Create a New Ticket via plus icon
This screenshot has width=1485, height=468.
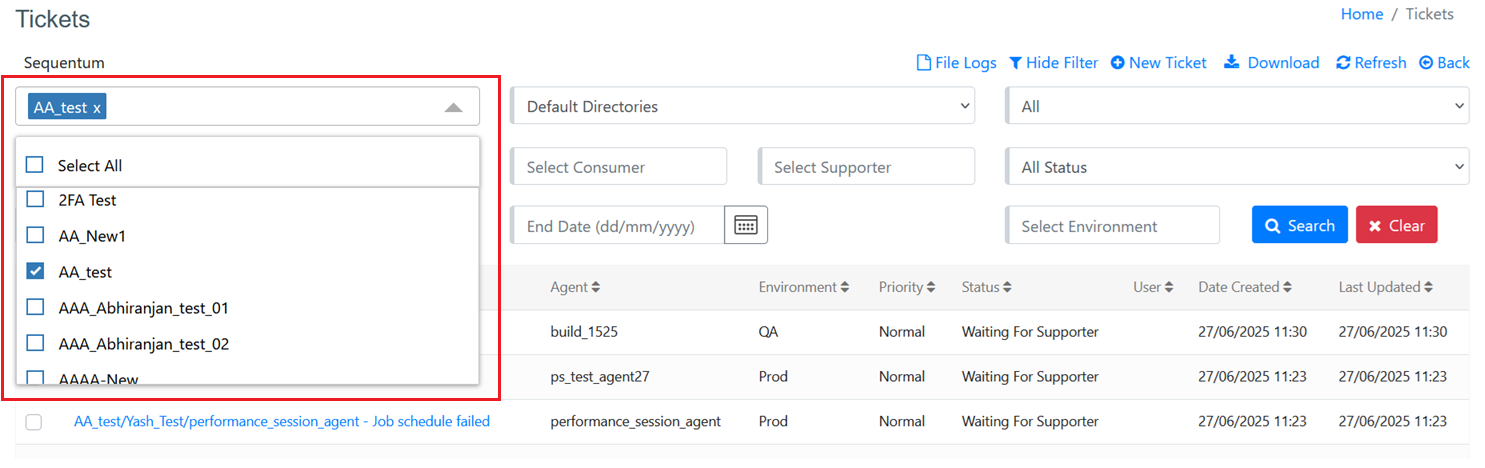click(x=1117, y=63)
